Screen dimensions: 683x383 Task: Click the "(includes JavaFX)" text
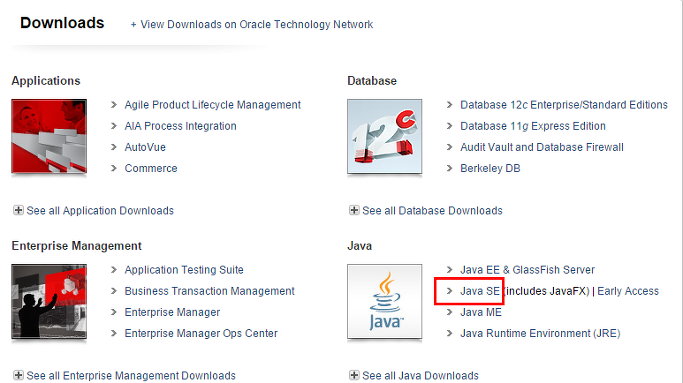click(x=546, y=291)
